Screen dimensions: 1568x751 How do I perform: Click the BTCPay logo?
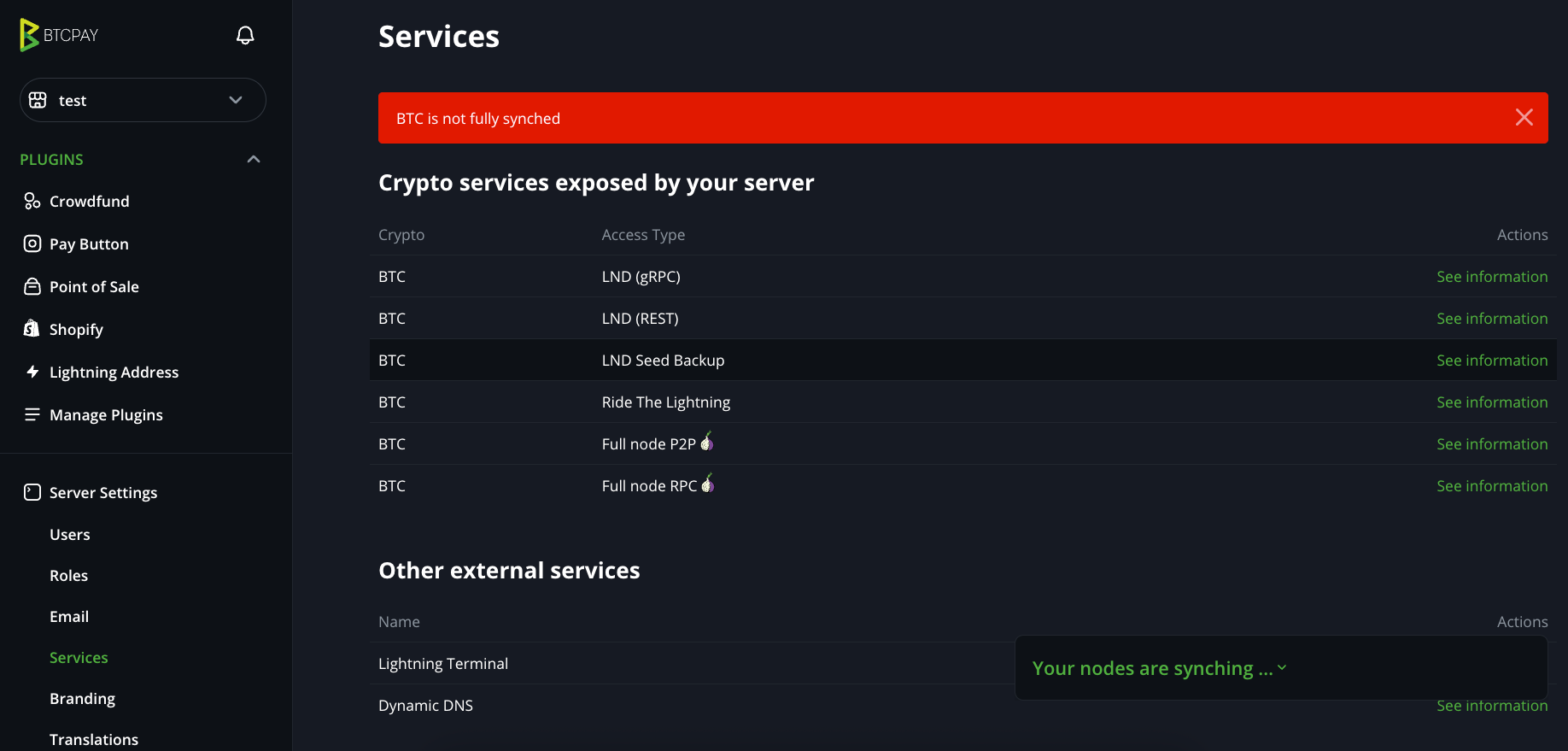(x=59, y=35)
